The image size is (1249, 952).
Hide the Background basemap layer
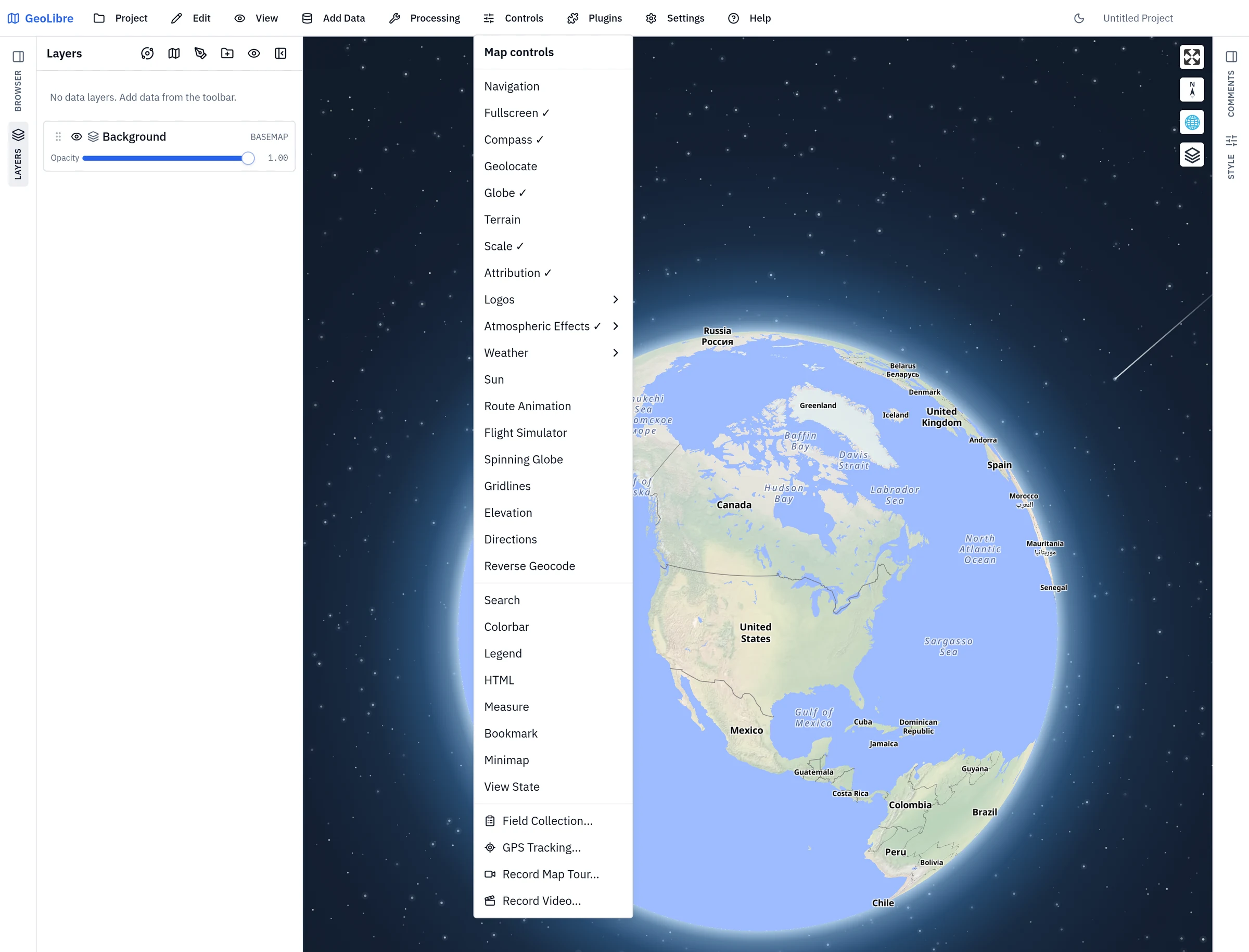pos(77,136)
